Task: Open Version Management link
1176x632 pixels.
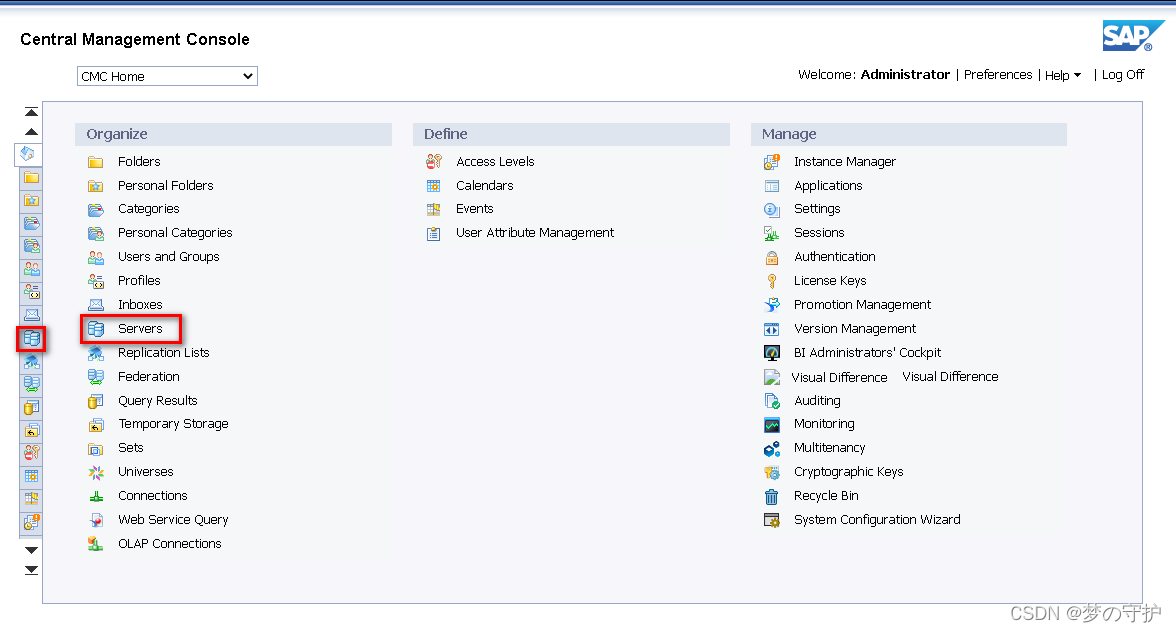Action: 854,328
